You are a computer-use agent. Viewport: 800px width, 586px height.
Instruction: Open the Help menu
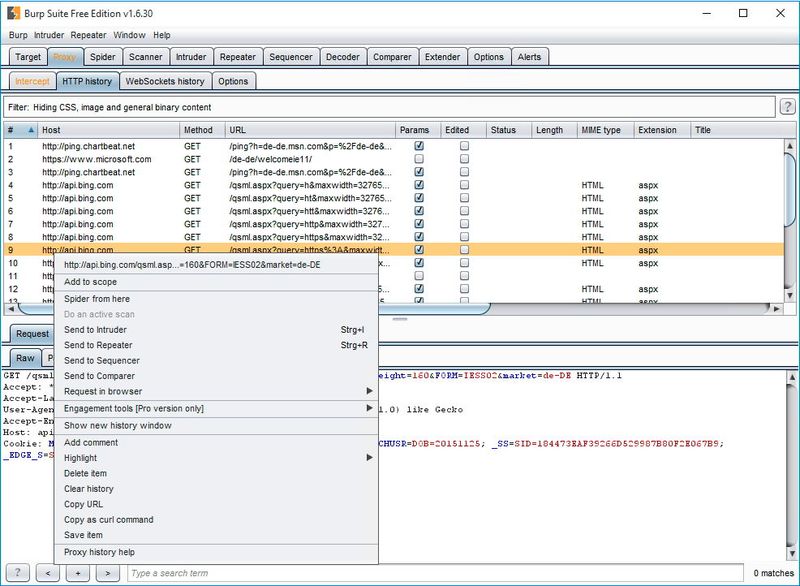[x=162, y=35]
